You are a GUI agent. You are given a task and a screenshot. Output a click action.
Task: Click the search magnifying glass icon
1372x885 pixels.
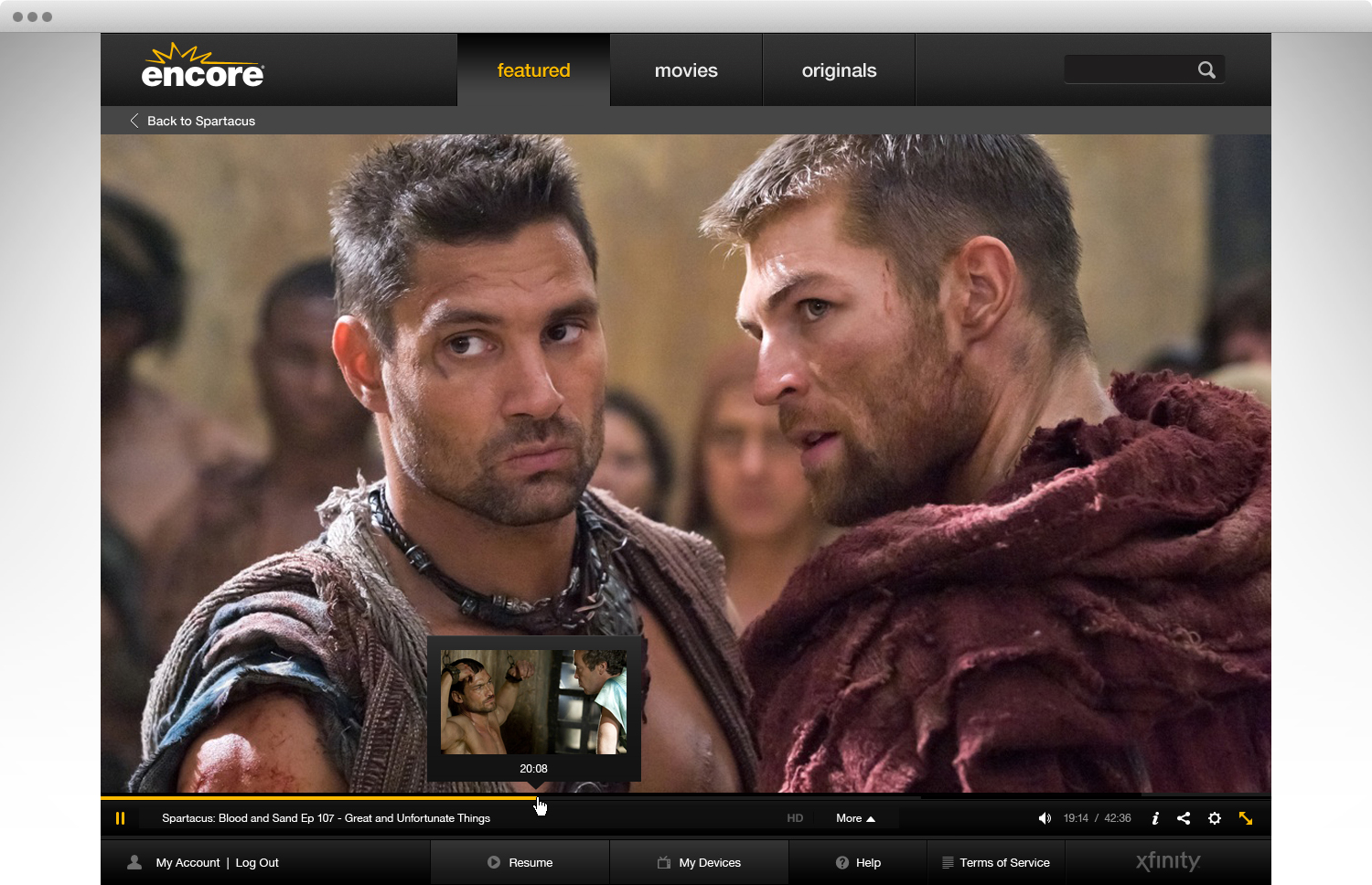coord(1206,69)
